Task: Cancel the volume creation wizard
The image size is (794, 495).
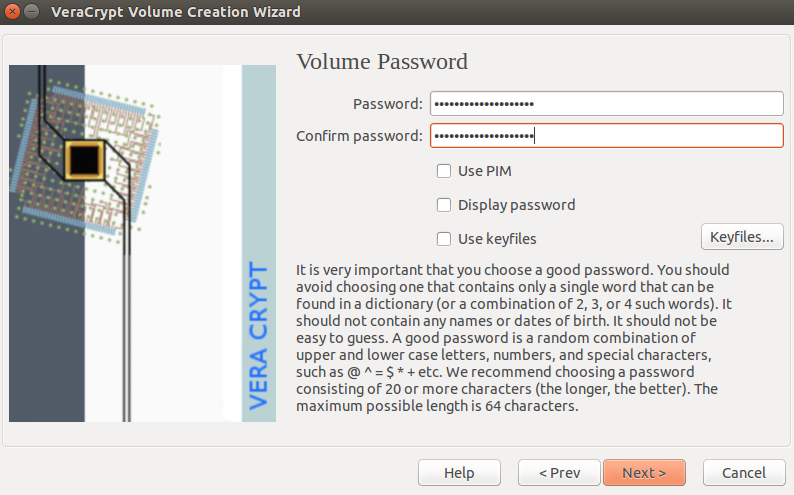Action: [743, 473]
